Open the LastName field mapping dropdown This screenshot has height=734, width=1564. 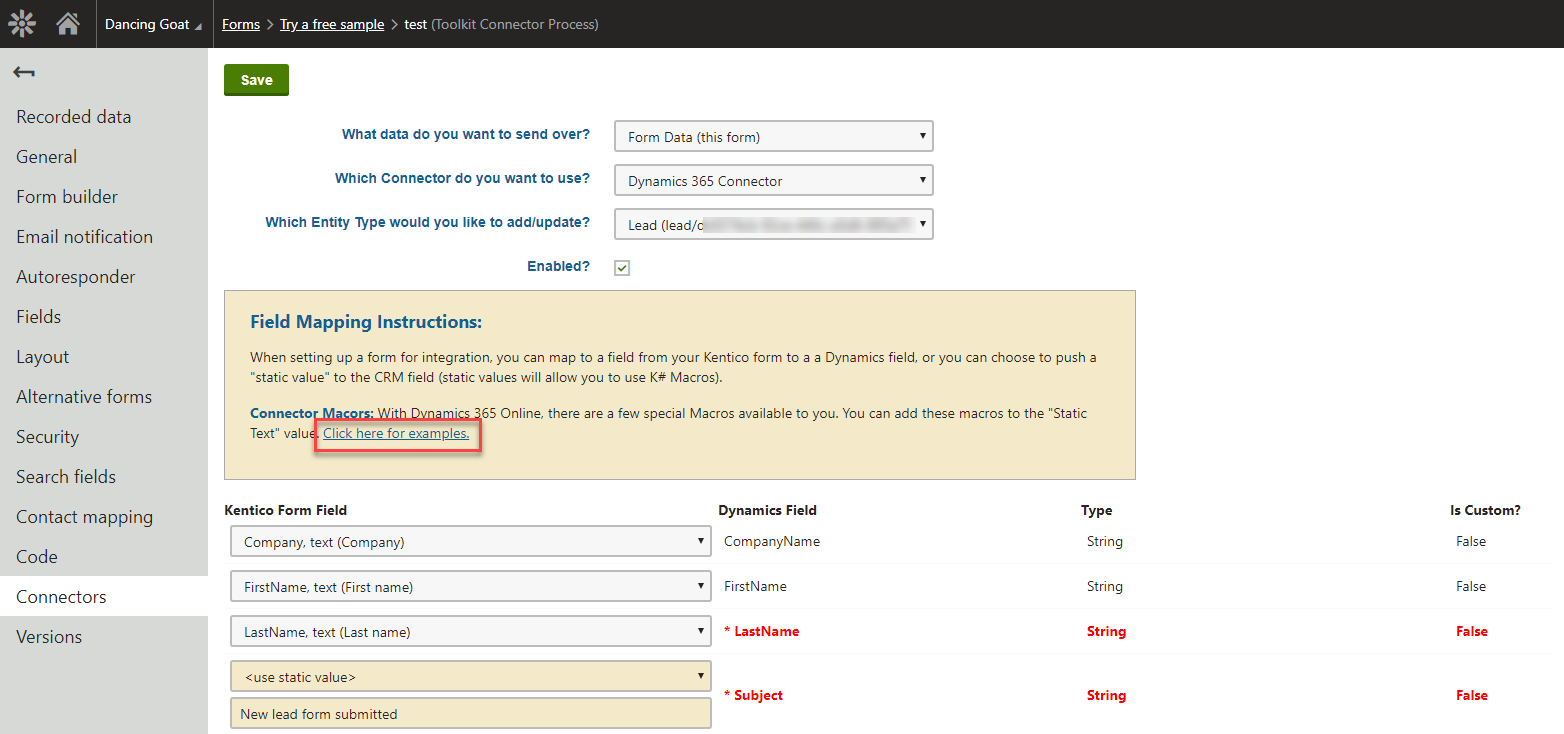(470, 631)
